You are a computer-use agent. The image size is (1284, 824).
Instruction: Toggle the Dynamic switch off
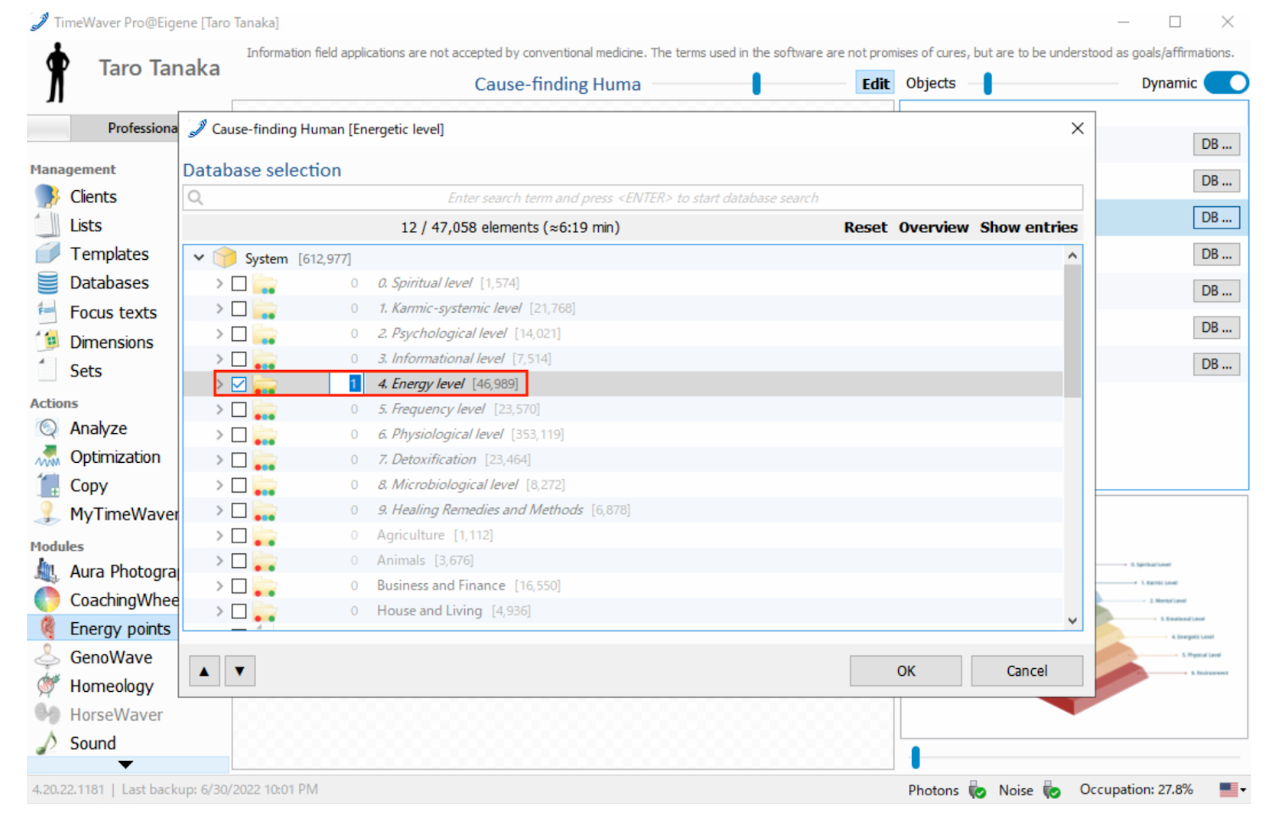pyautogui.click(x=1225, y=83)
